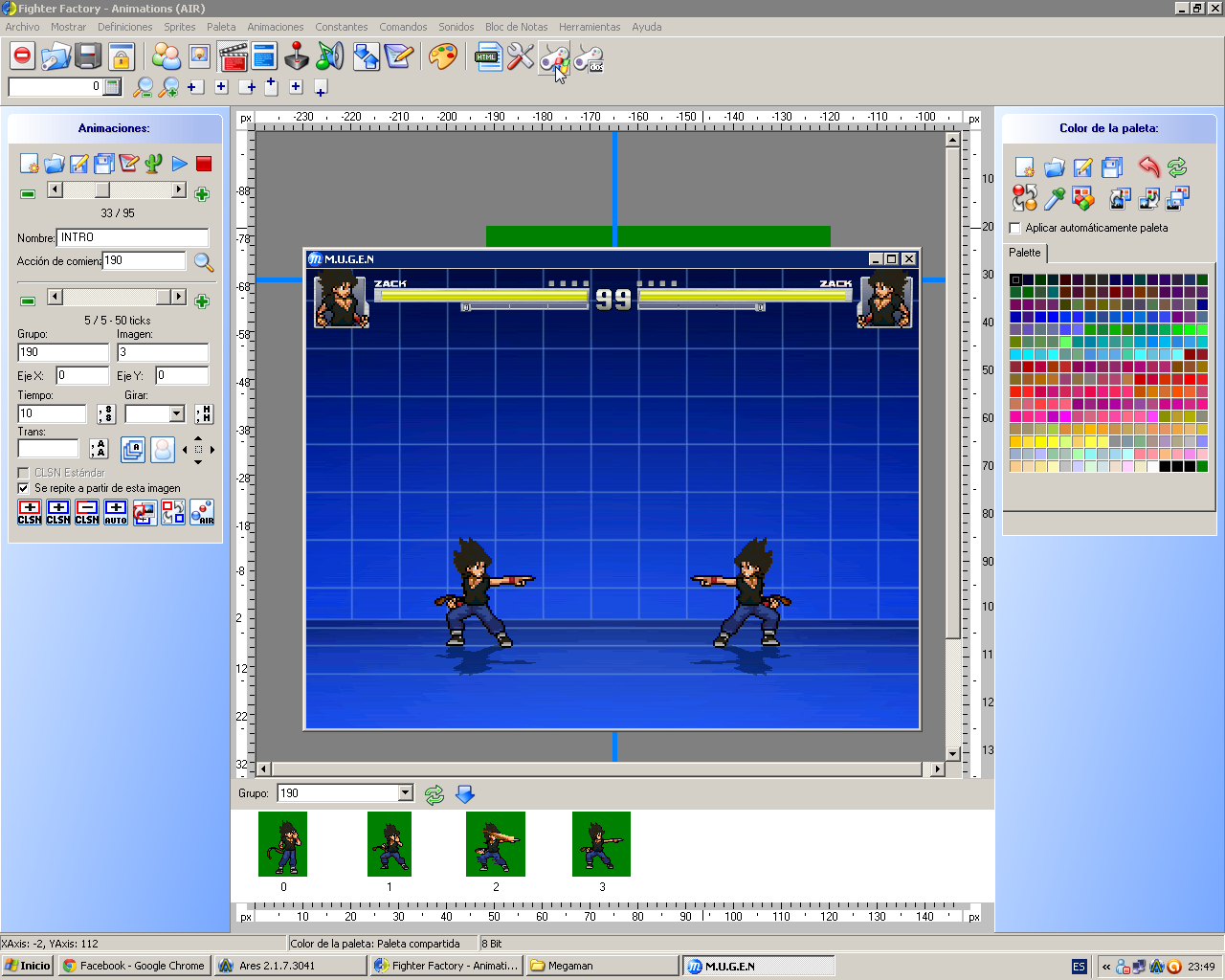Click the red close-project icon in main toolbar
The height and width of the screenshot is (980, 1225).
tap(22, 56)
